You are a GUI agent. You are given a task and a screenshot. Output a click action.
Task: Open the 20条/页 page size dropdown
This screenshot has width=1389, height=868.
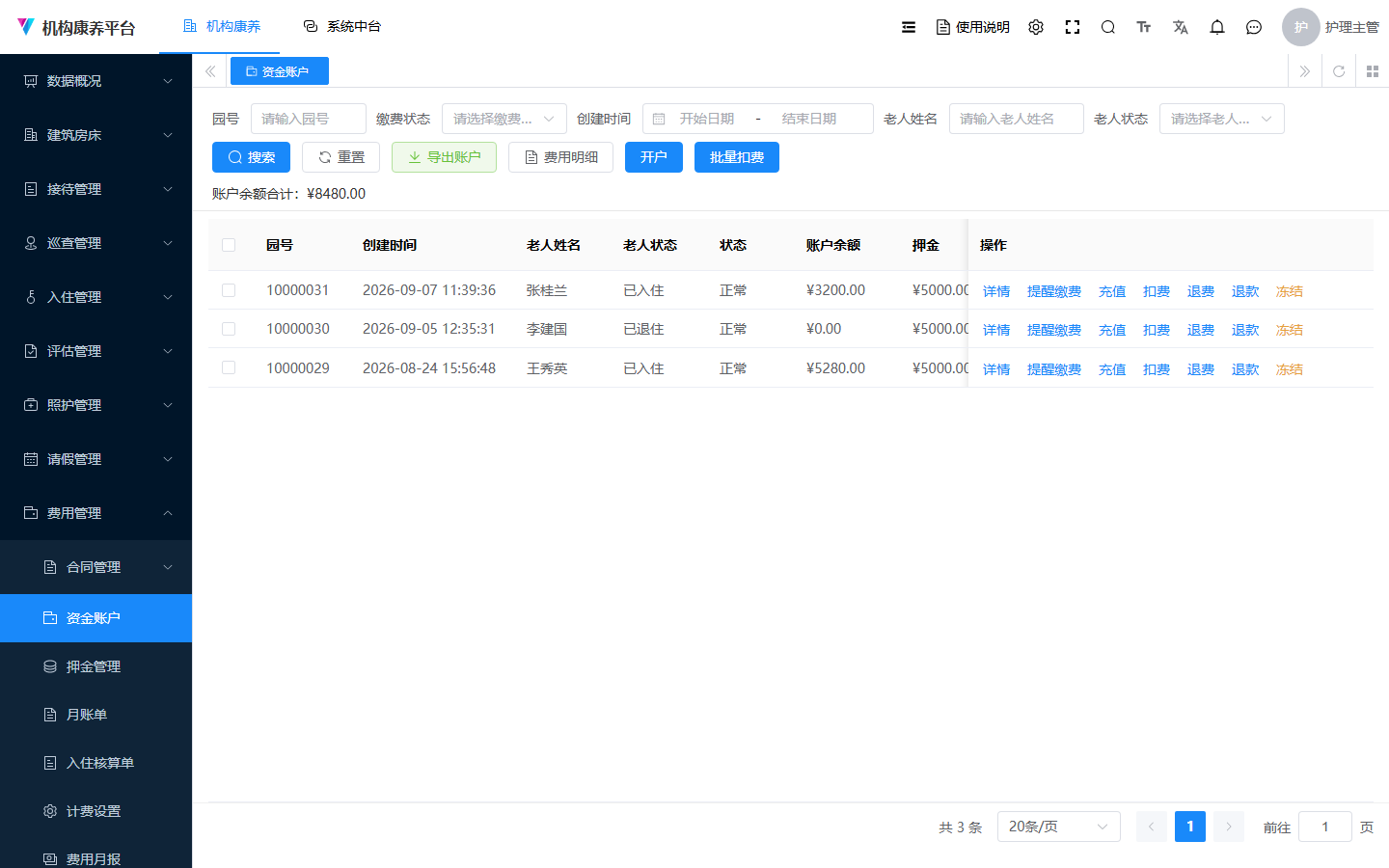(1058, 827)
